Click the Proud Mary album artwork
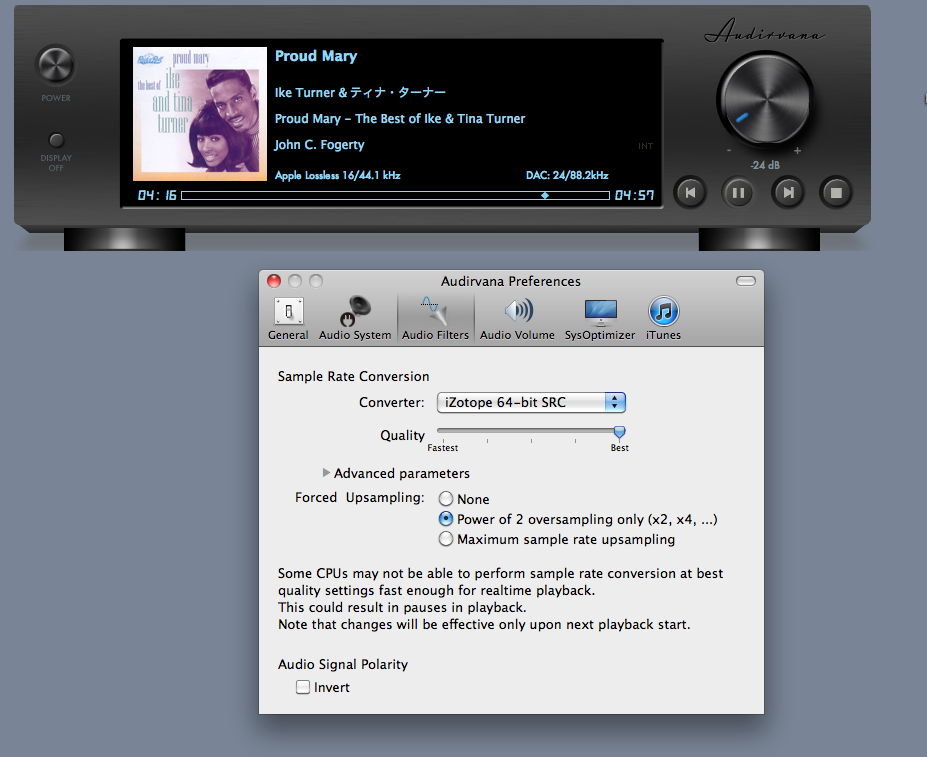The image size is (927, 757). (x=200, y=114)
